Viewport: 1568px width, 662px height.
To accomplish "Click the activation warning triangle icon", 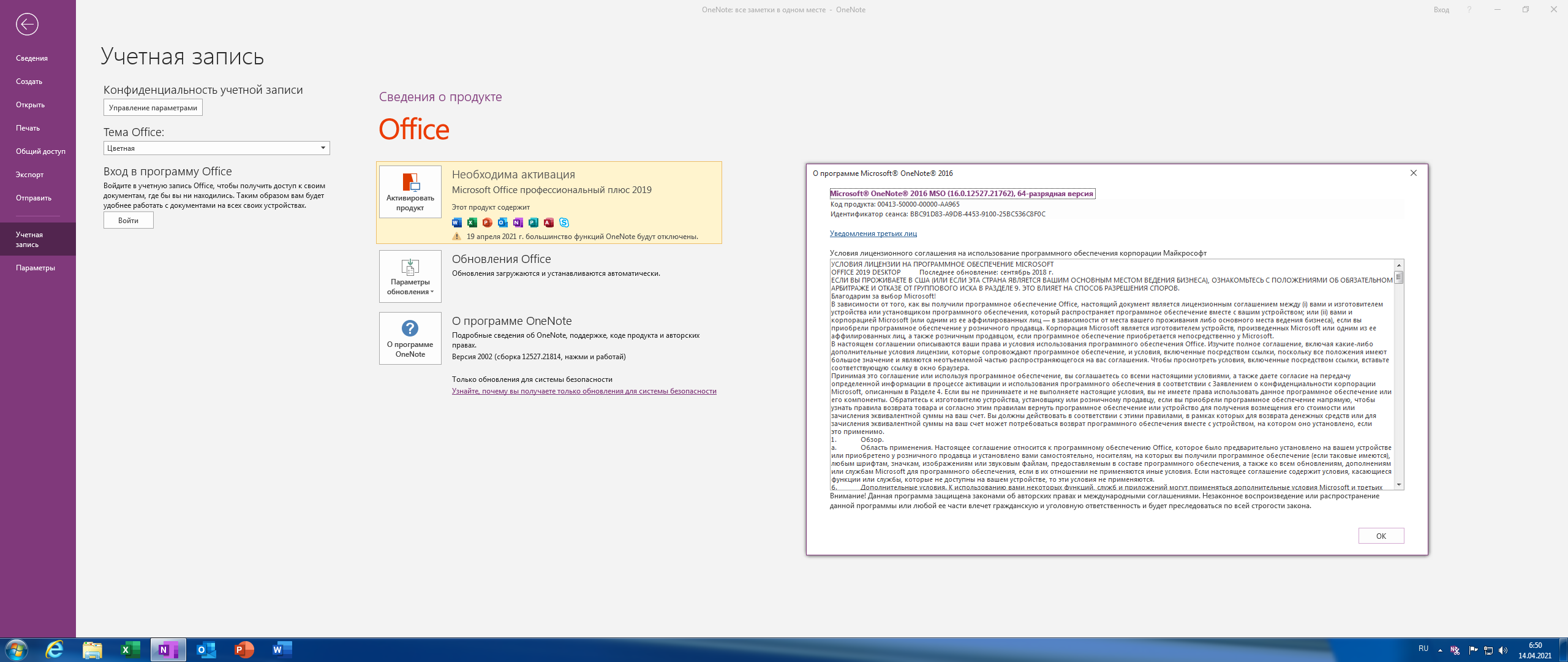I will [456, 237].
